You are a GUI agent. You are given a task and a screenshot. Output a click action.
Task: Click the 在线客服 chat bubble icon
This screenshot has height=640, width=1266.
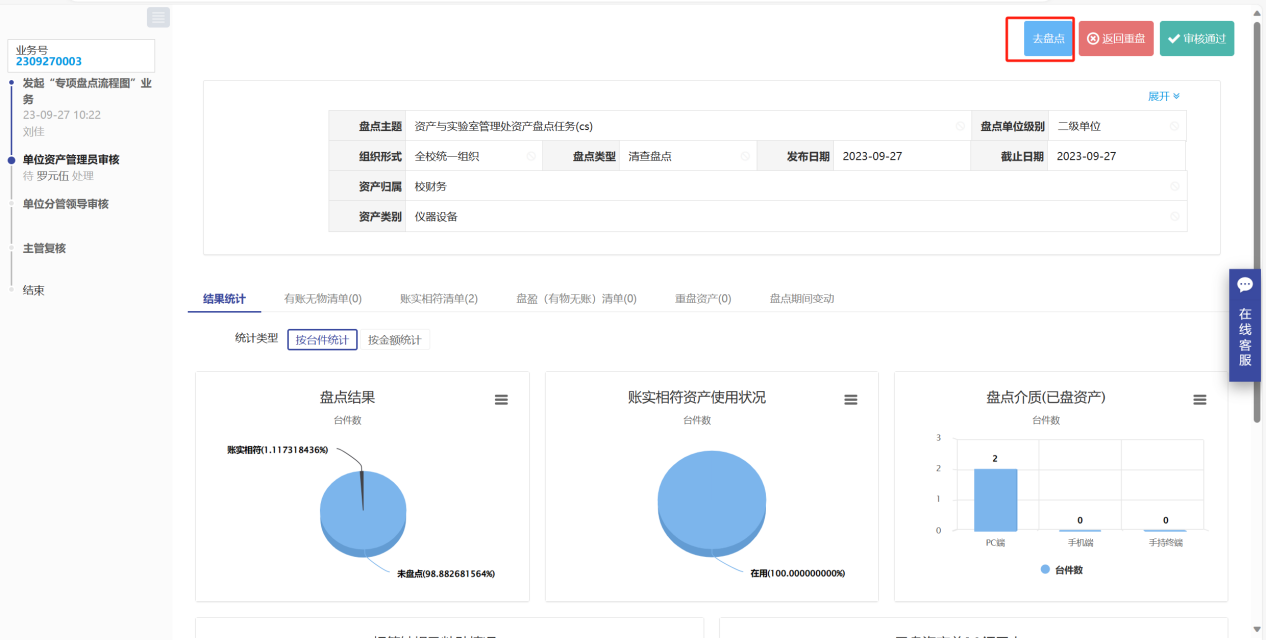pyautogui.click(x=1245, y=285)
